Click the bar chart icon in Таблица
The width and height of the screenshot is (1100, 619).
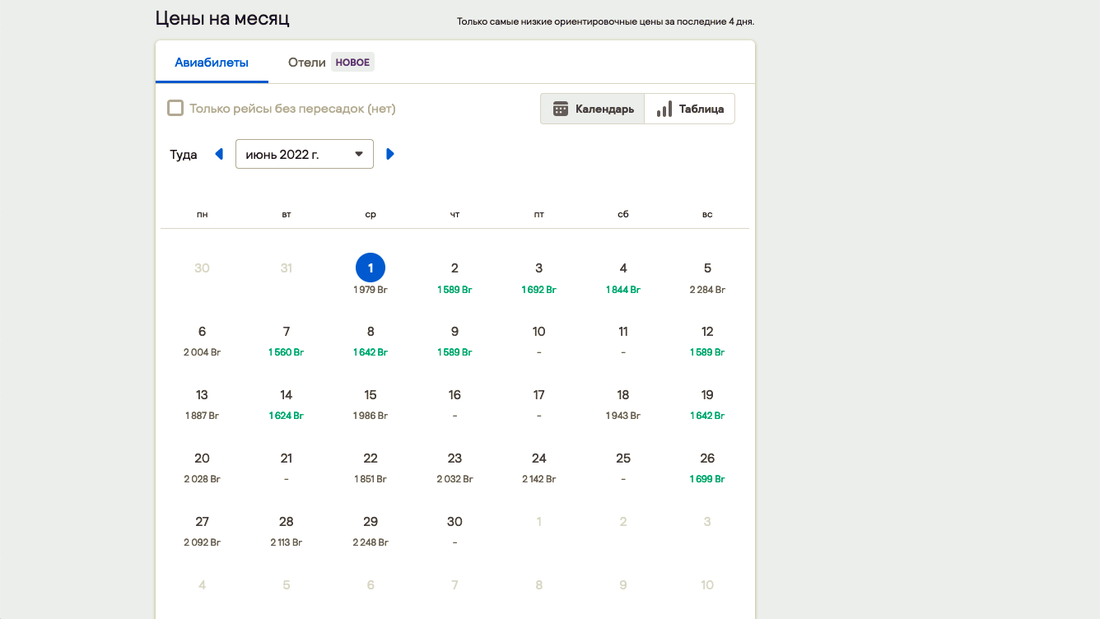pos(664,109)
